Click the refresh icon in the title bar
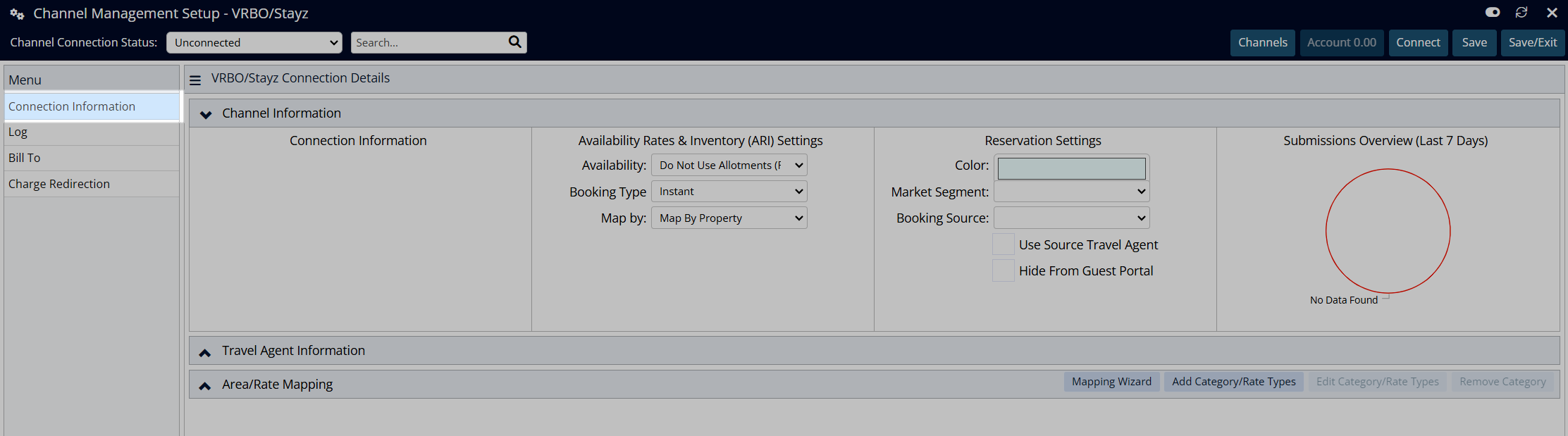 click(1521, 13)
